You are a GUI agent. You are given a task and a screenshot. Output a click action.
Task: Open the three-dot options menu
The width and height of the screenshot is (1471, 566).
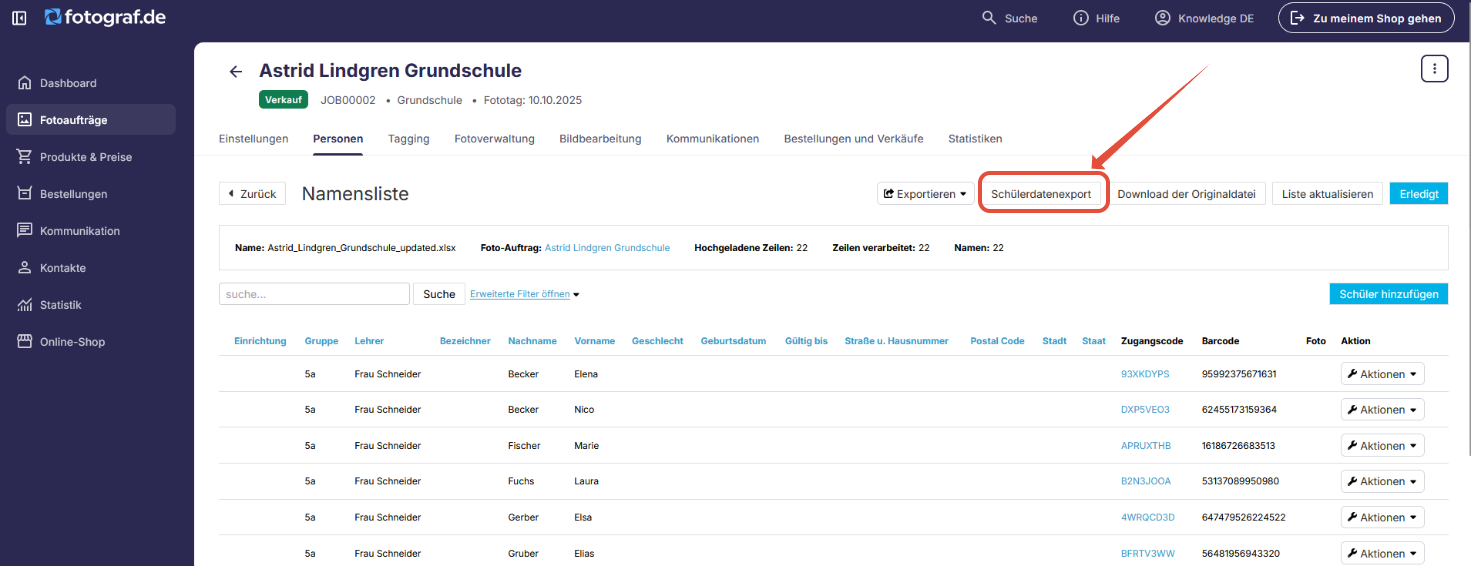1435,69
